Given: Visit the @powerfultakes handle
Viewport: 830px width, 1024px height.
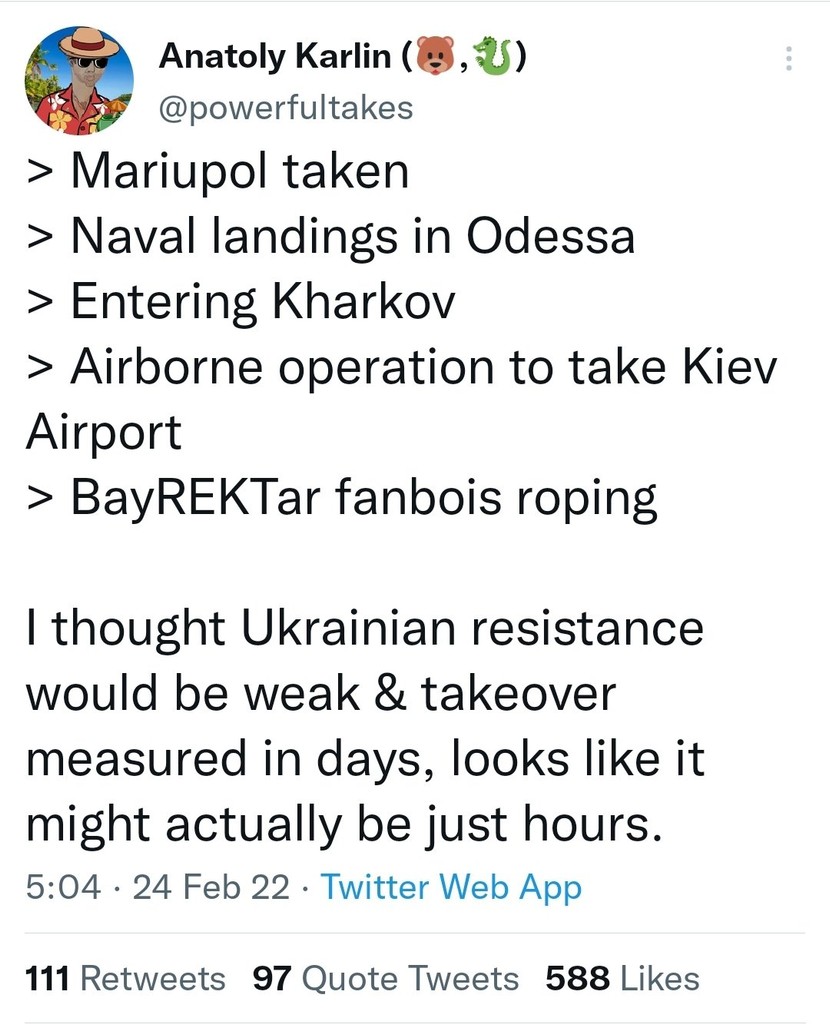Looking at the screenshot, I should 286,108.
